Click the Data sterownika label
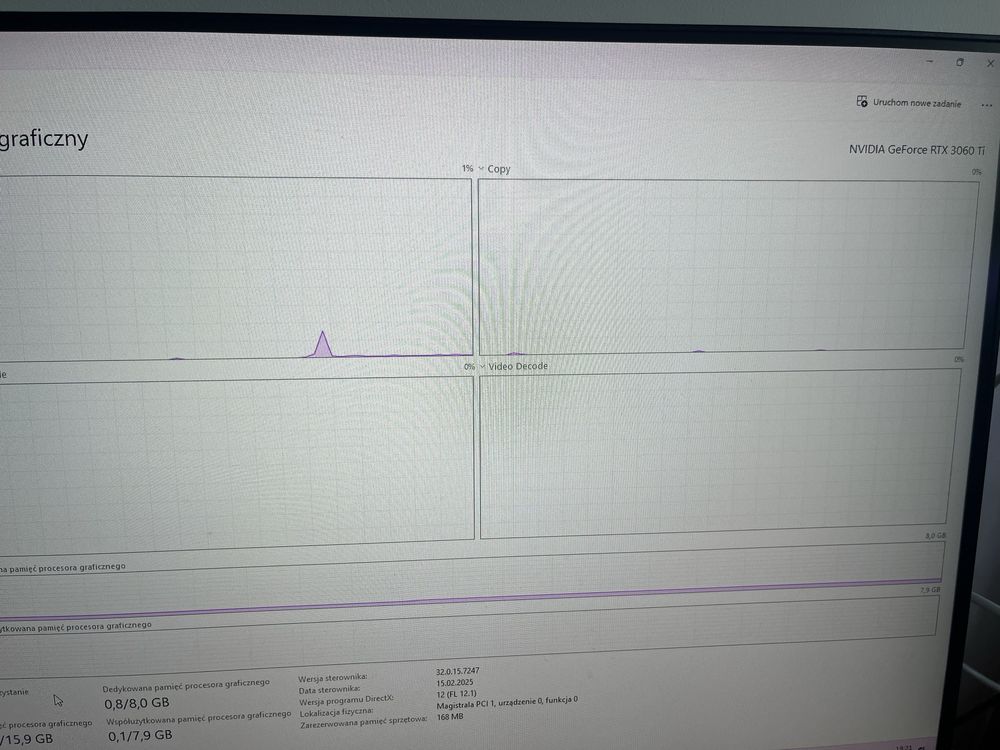This screenshot has width=1000, height=750. point(329,689)
